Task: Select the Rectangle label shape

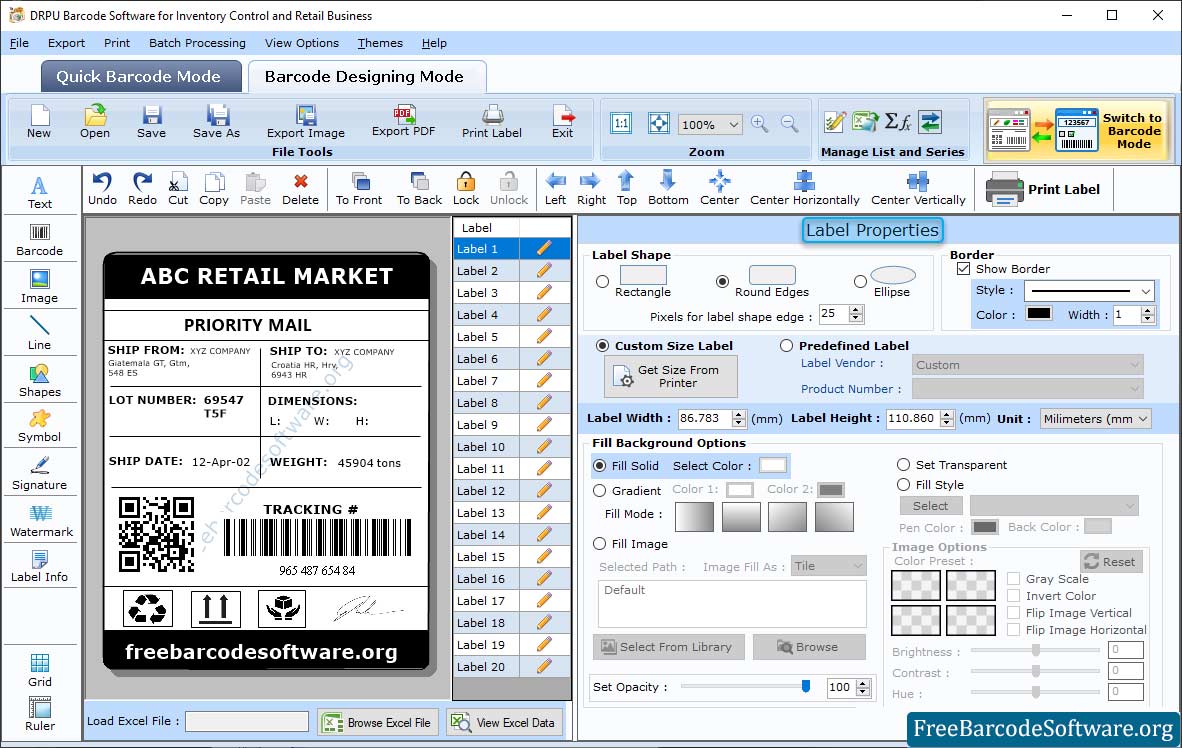Action: 602,281
